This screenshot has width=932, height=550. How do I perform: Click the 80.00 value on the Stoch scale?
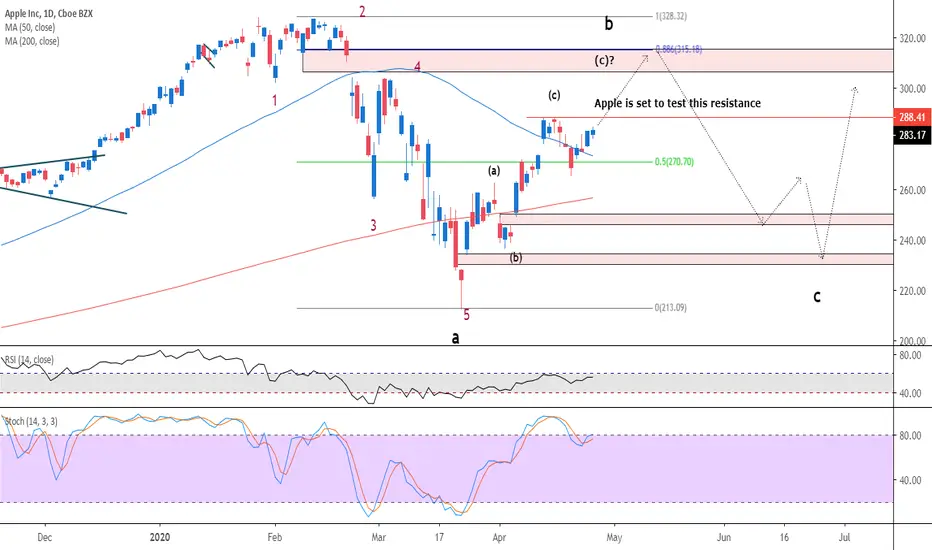pyautogui.click(x=910, y=435)
